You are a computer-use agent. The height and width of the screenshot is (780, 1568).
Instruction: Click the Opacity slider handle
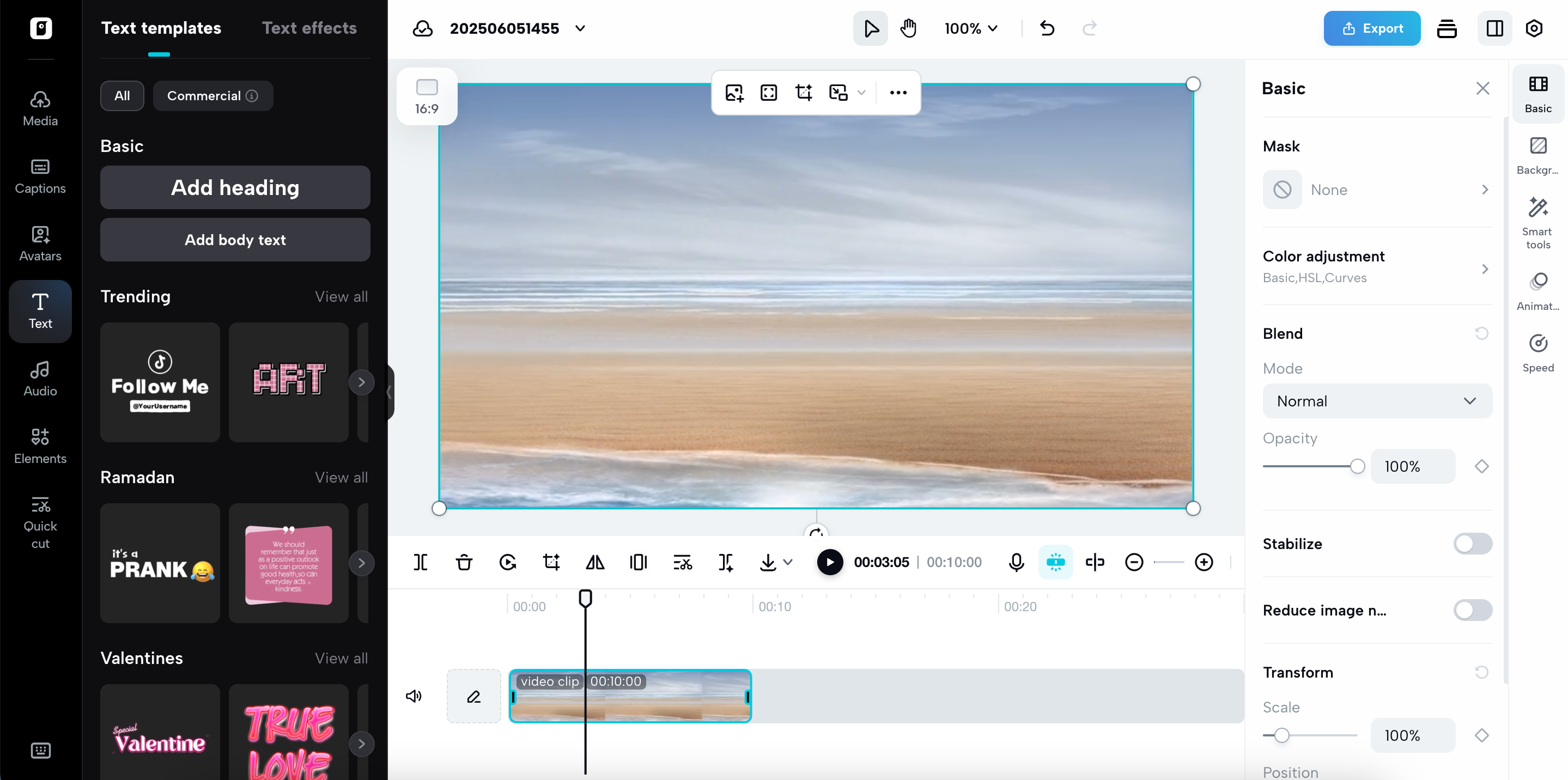pos(1357,467)
